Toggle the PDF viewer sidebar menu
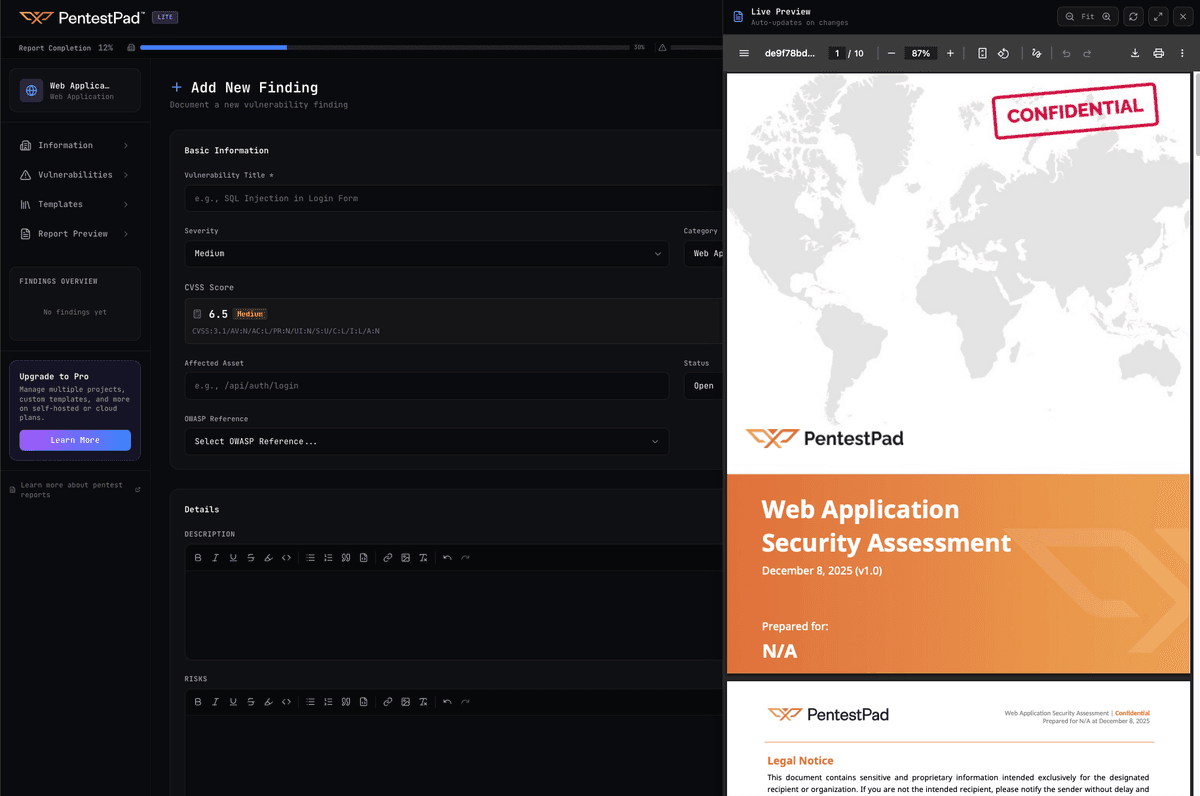This screenshot has height=796, width=1200. point(744,53)
